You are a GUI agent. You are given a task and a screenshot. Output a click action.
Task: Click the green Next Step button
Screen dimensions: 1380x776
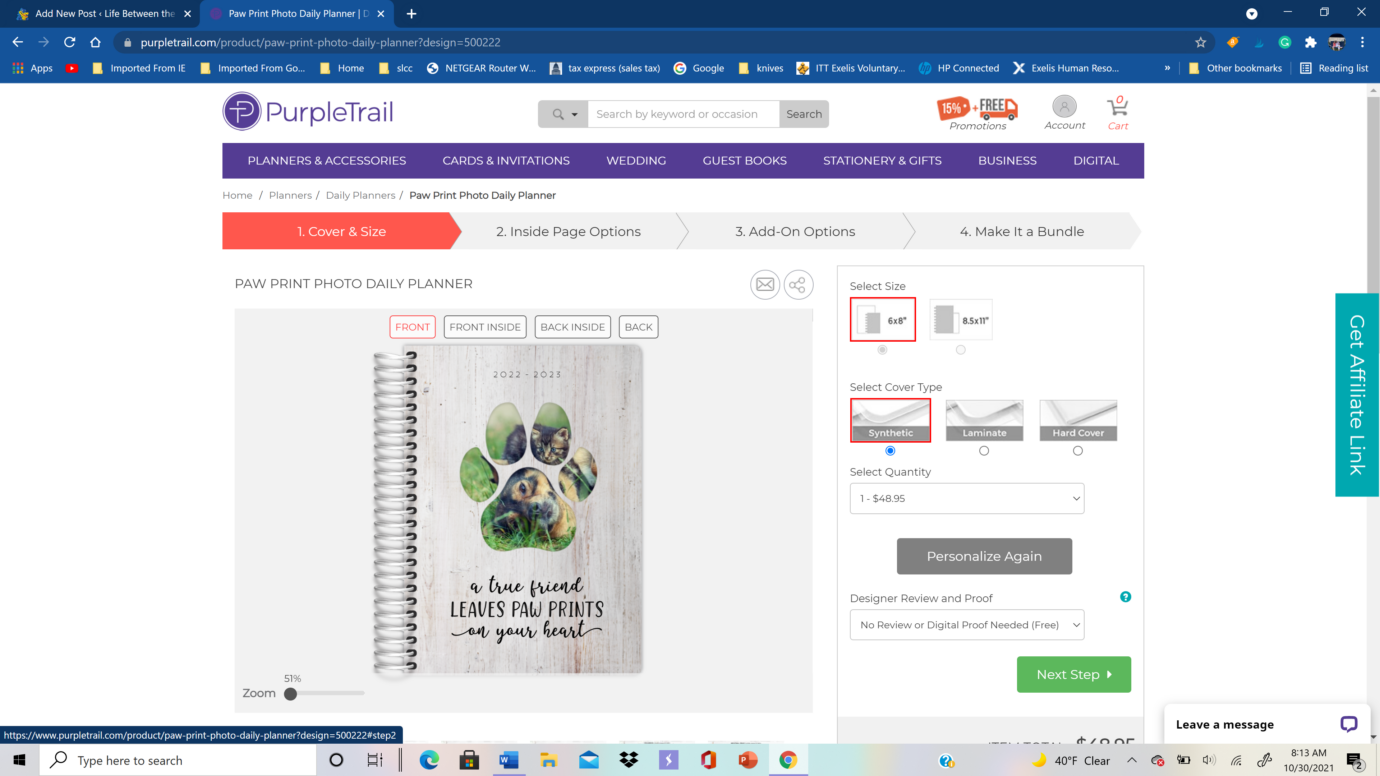pos(1074,674)
